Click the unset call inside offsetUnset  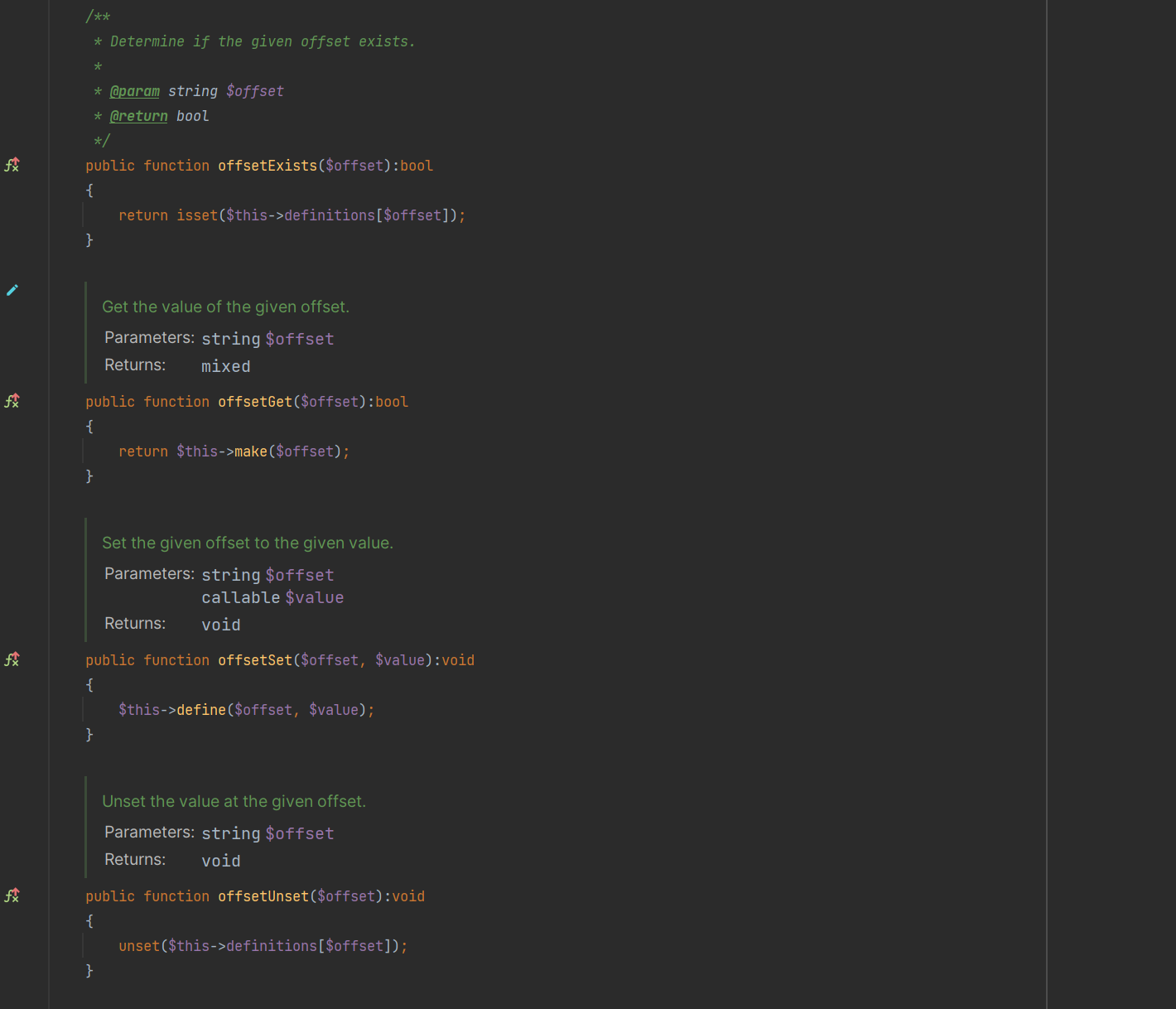pyautogui.click(x=138, y=945)
